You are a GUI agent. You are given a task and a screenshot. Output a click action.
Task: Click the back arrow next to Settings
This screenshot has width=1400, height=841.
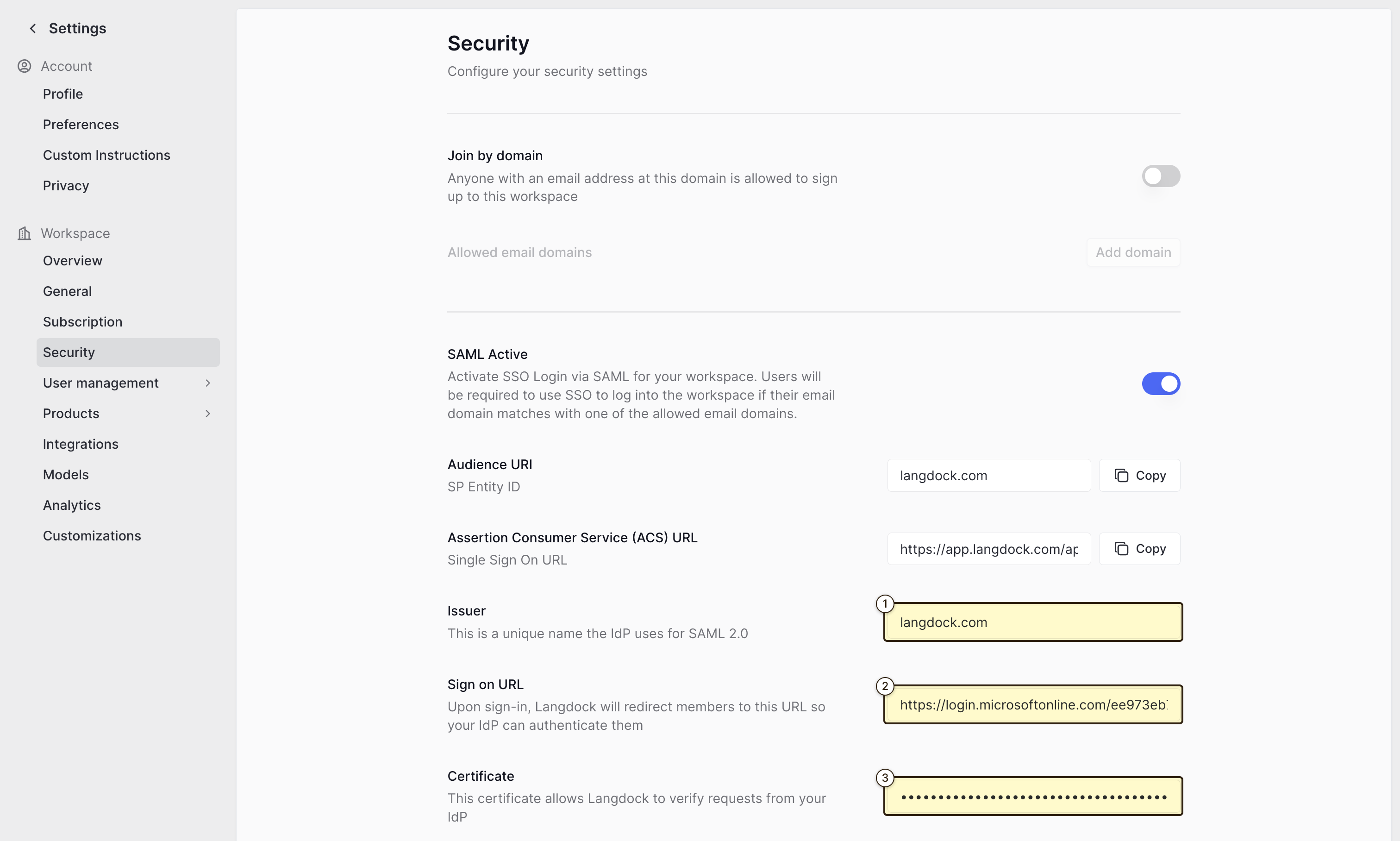[x=33, y=28]
